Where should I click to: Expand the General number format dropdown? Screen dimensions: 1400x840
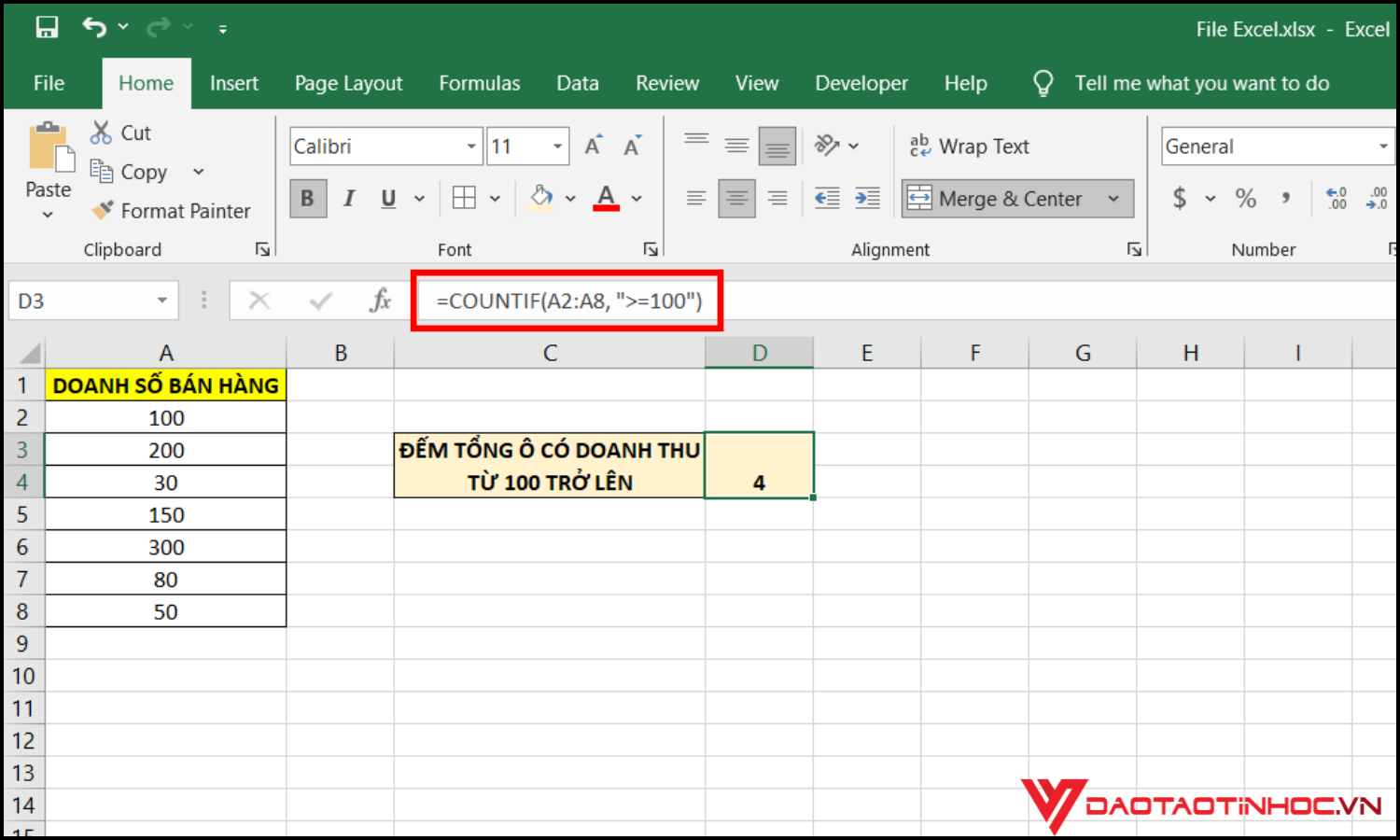pyautogui.click(x=1382, y=147)
